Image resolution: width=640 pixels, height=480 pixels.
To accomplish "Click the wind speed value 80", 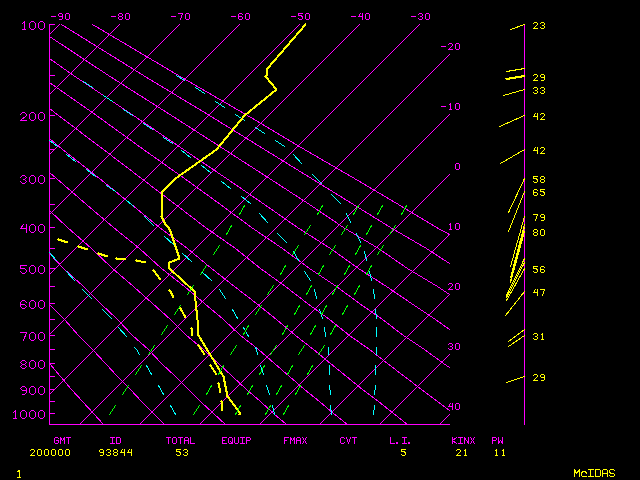I will click(x=538, y=233).
